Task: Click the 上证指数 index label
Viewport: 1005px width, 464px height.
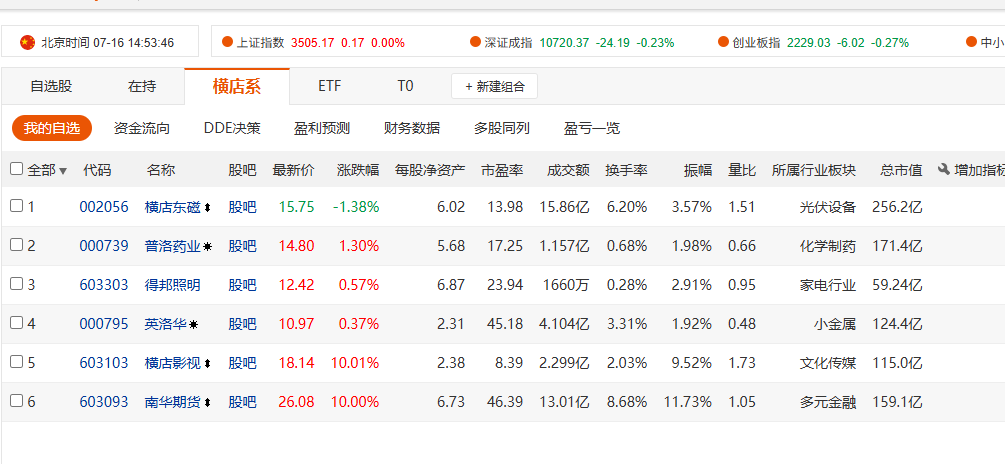Action: (260, 43)
